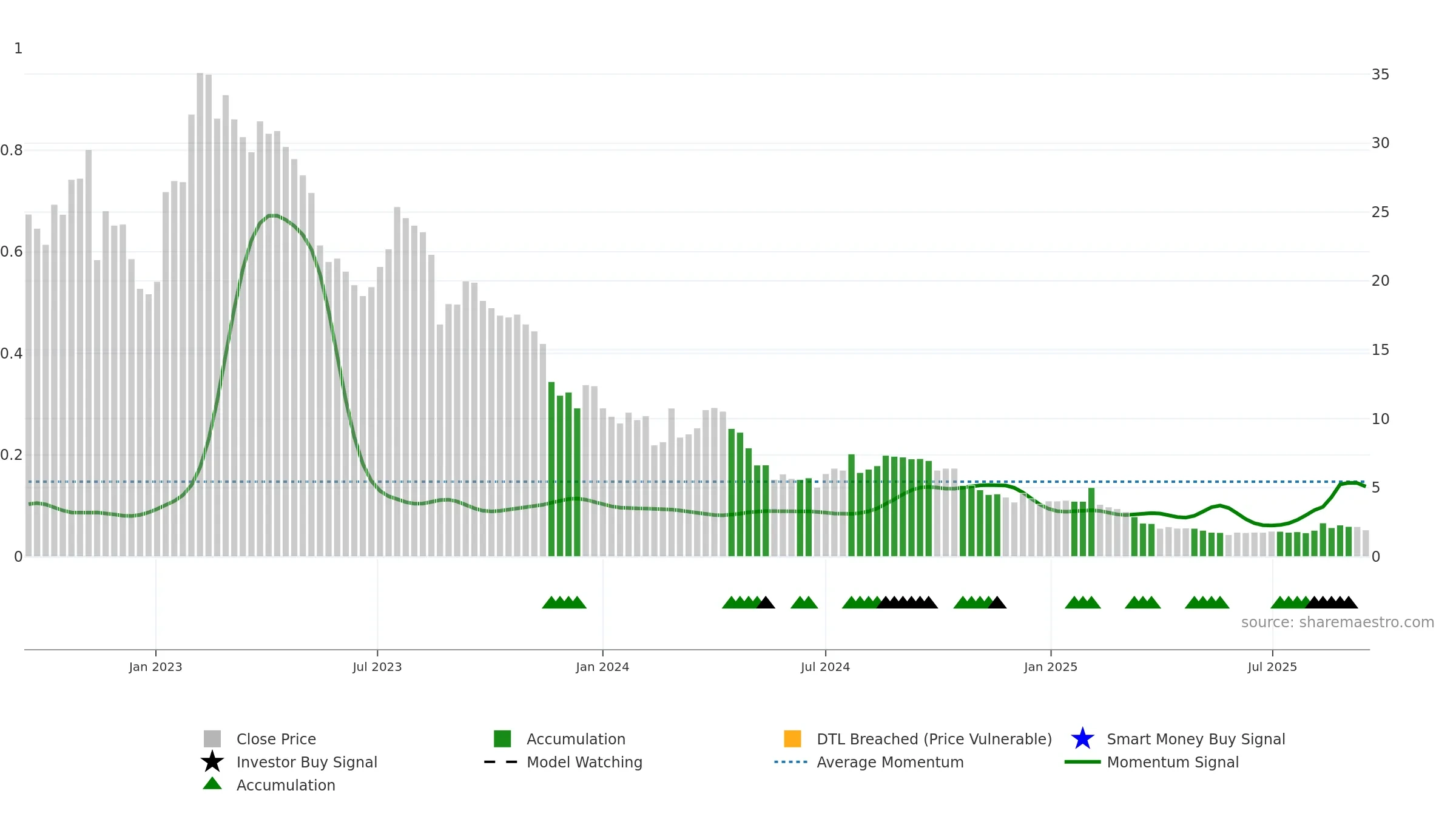Image resolution: width=1456 pixels, height=819 pixels.
Task: Click the DTL Breached (Price Vulnerable) label
Action: [x=934, y=739]
